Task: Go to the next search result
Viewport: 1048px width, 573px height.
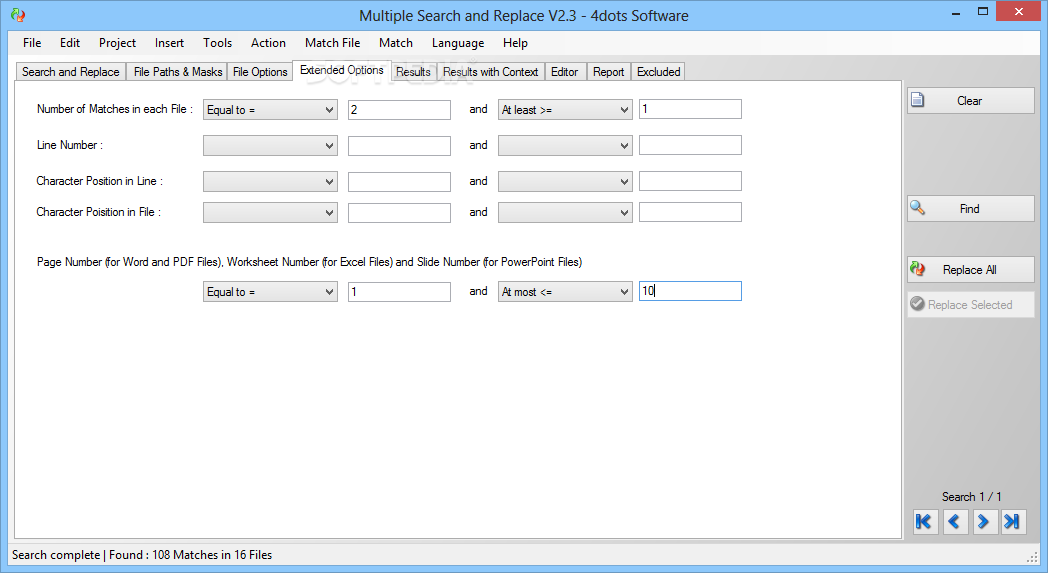Action: tap(983, 522)
